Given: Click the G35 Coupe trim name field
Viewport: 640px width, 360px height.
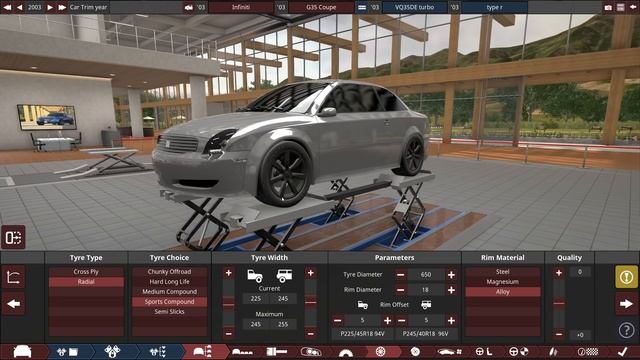Looking at the screenshot, I should pyautogui.click(x=321, y=7).
